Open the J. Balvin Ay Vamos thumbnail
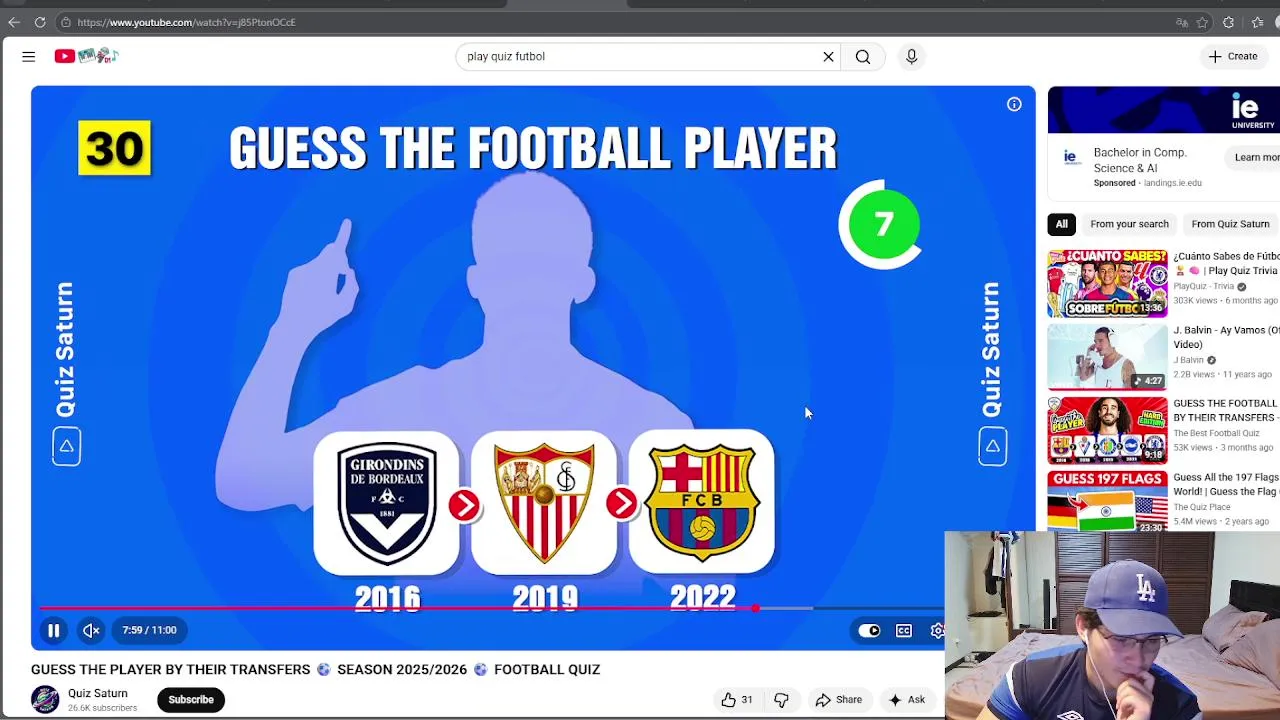The width and height of the screenshot is (1280, 720). click(x=1107, y=357)
